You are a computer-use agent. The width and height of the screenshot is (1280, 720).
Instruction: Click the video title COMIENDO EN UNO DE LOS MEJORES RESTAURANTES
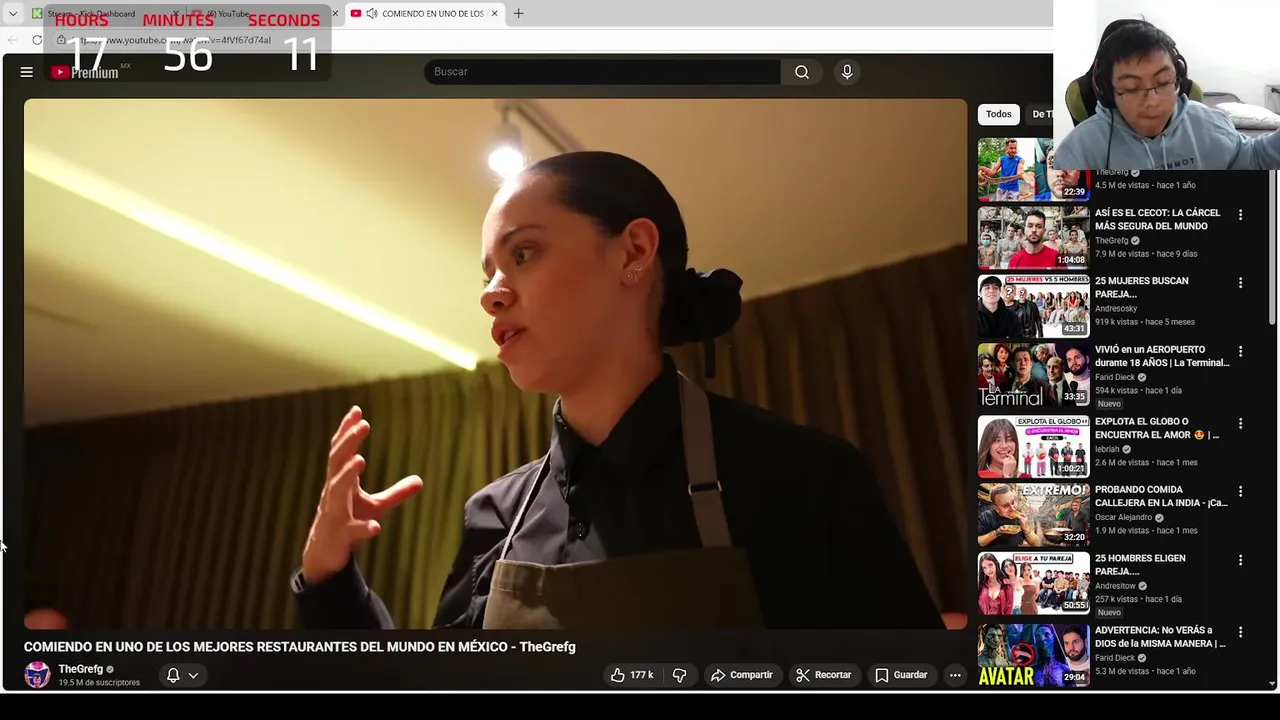pyautogui.click(x=299, y=647)
